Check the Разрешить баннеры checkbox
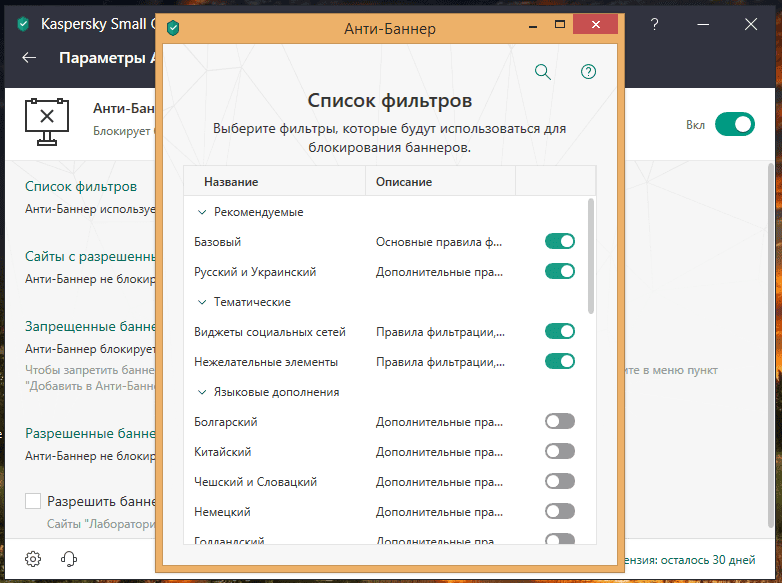The height and width of the screenshot is (583, 782). click(33, 501)
